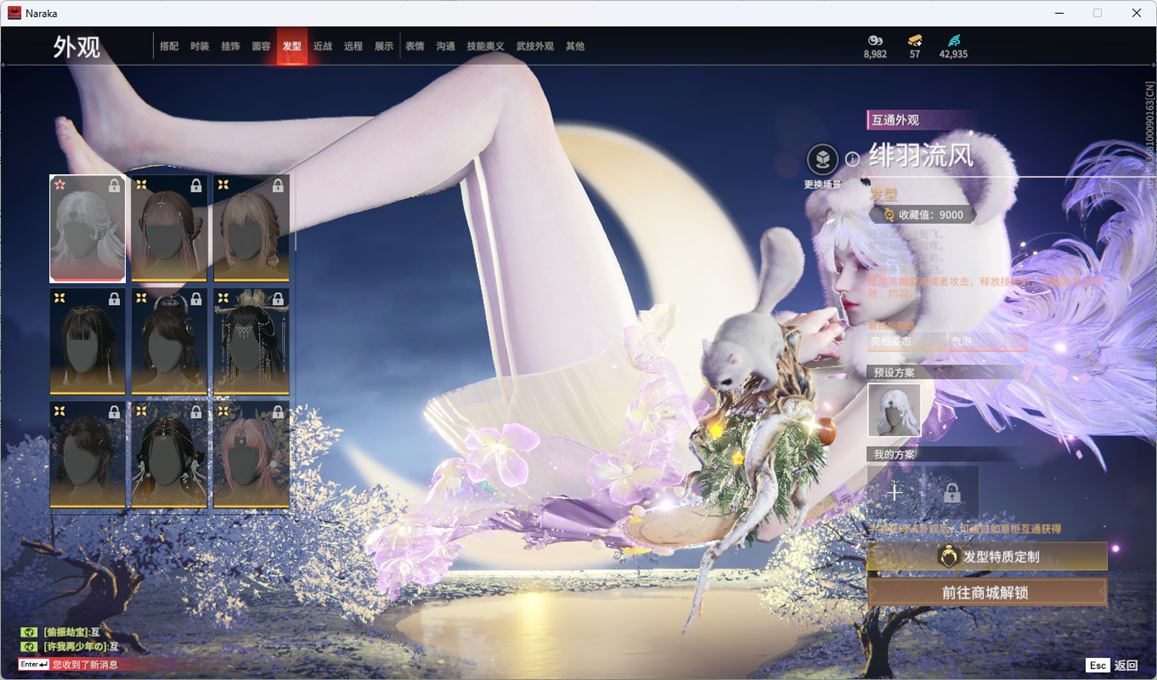Click the teal feather currency icon
This screenshot has width=1157, height=680.
pos(953,40)
